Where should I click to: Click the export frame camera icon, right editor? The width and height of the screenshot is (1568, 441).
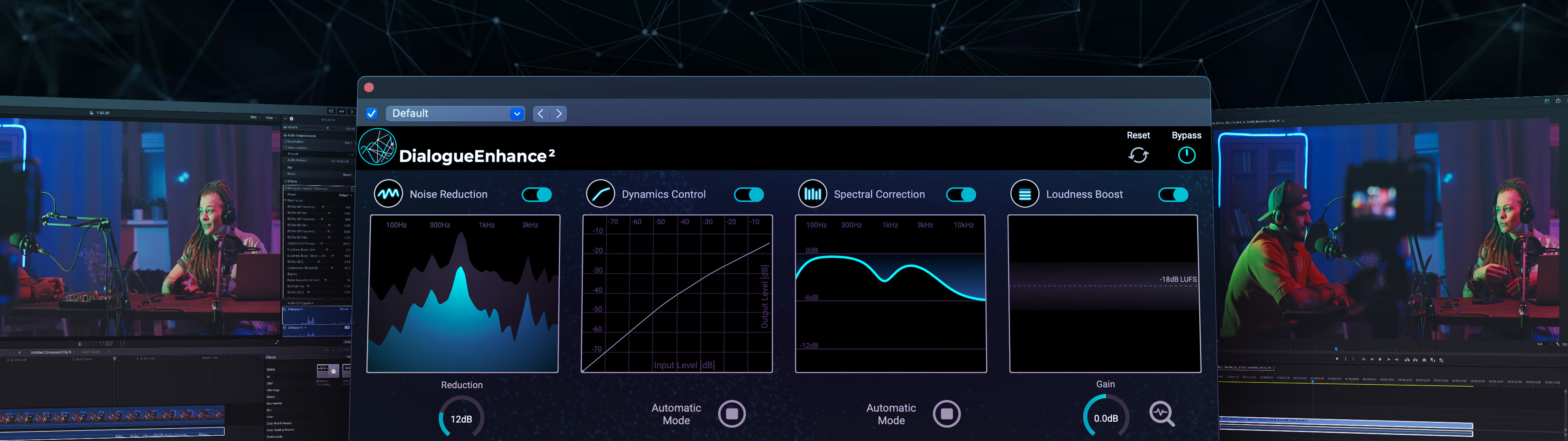[x=1424, y=360]
